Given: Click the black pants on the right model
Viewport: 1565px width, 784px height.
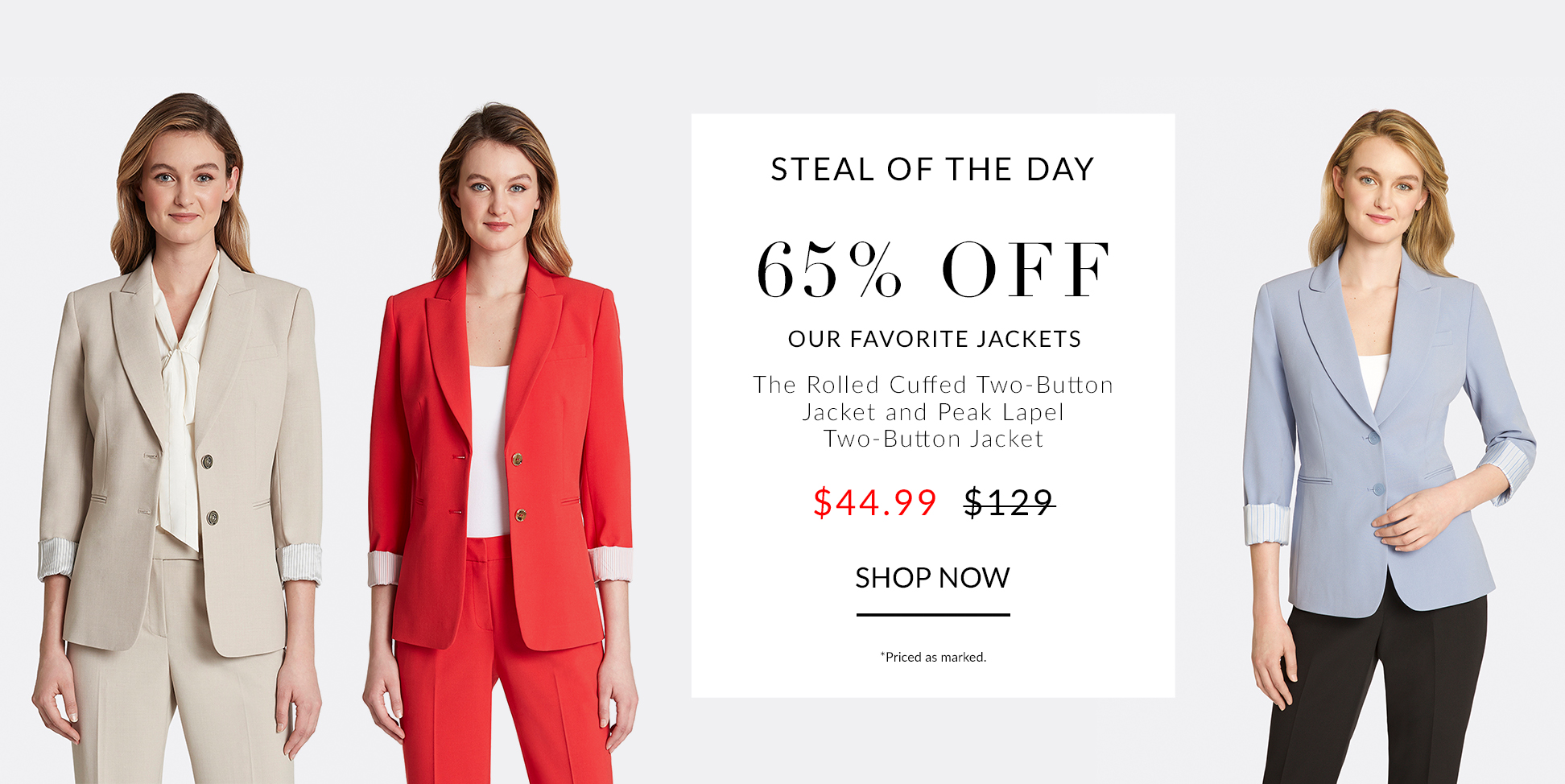Looking at the screenshot, I should click(1377, 692).
